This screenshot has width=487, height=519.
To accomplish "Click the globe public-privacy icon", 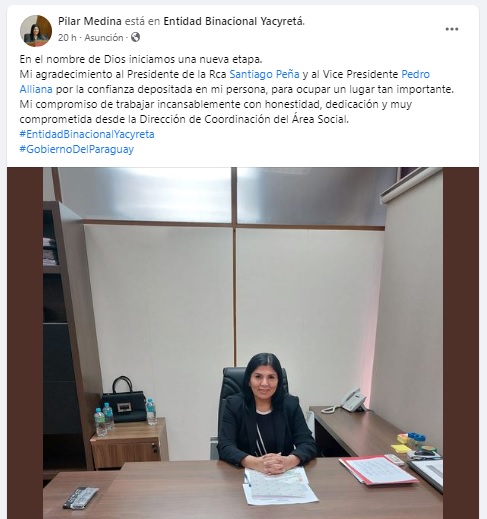I will 135,37.
